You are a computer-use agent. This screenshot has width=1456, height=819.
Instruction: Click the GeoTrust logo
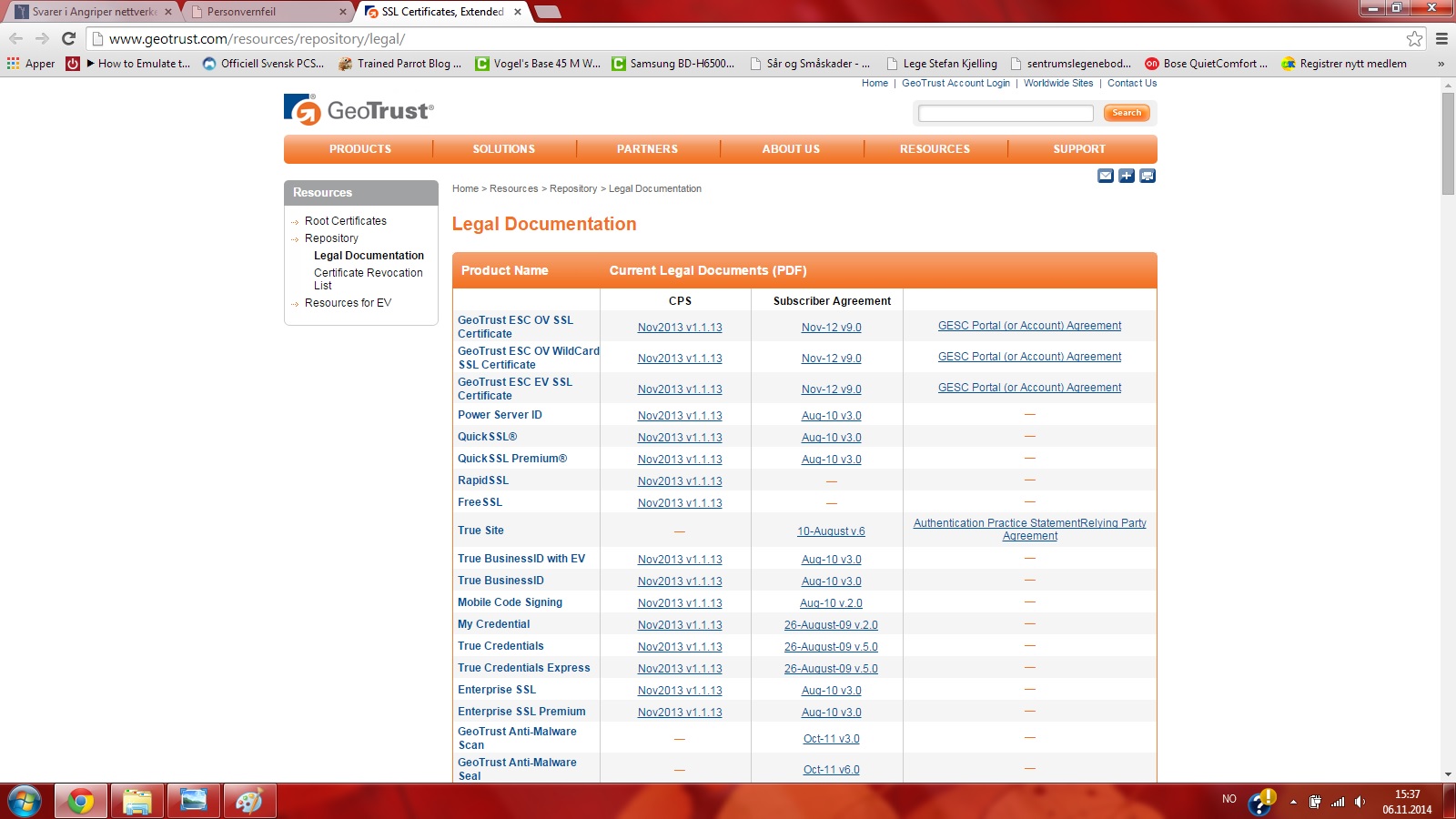click(x=359, y=110)
